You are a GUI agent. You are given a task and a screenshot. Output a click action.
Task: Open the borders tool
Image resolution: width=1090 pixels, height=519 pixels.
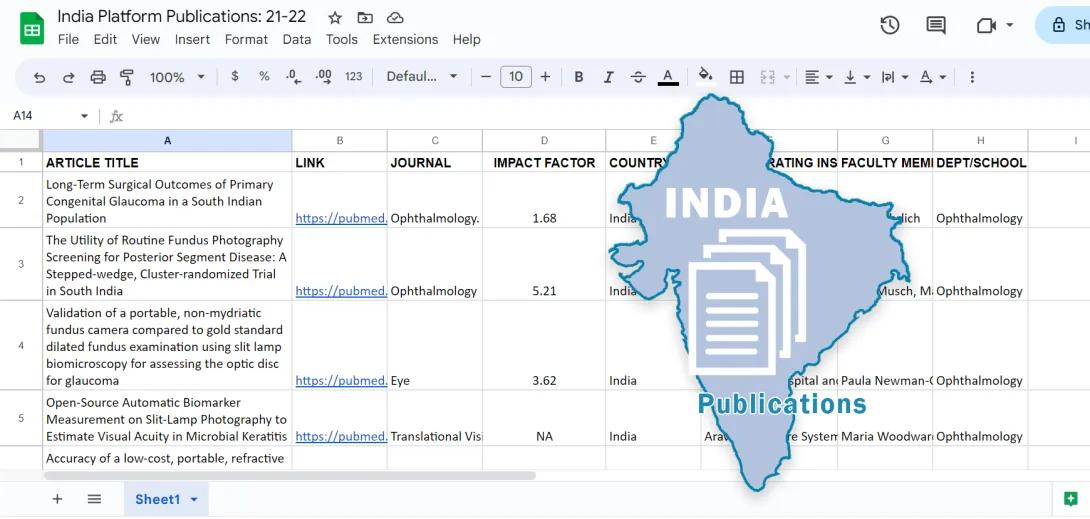(737, 77)
